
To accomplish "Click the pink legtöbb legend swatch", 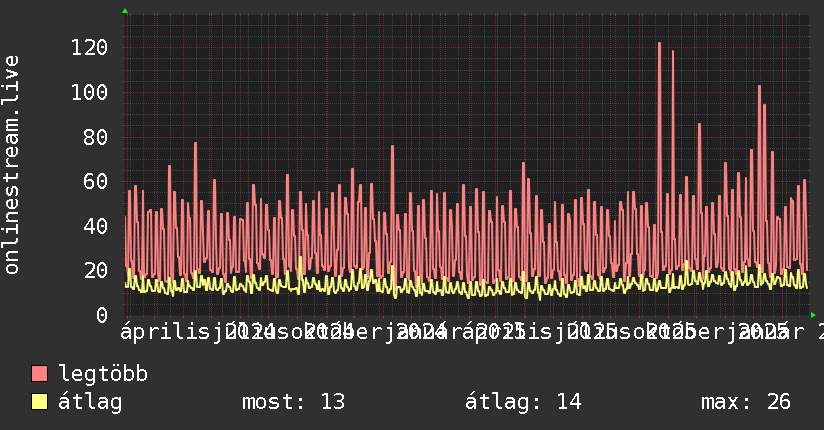I will tap(39, 373).
